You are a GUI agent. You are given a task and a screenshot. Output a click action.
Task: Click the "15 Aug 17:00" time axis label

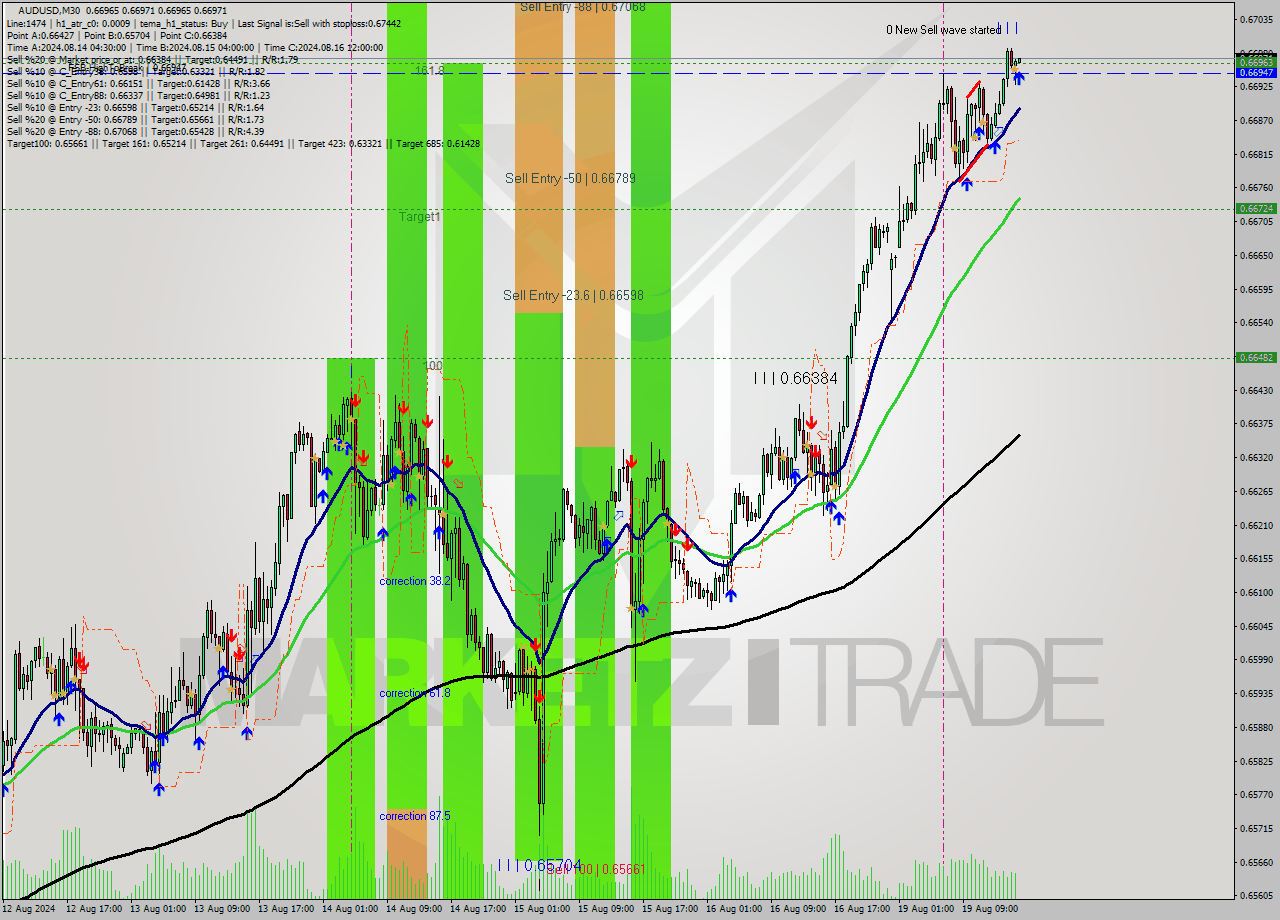[670, 909]
